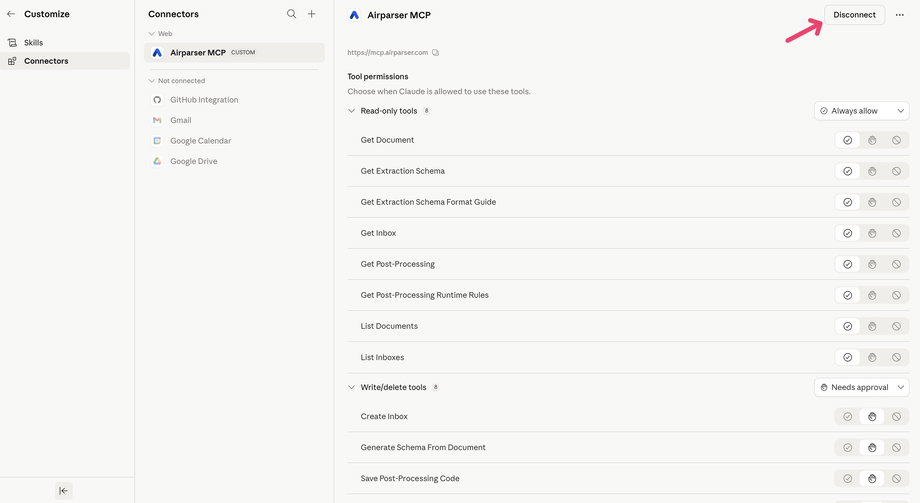
Task: Set Save Post-Processing Code to always allow
Action: coord(847,479)
